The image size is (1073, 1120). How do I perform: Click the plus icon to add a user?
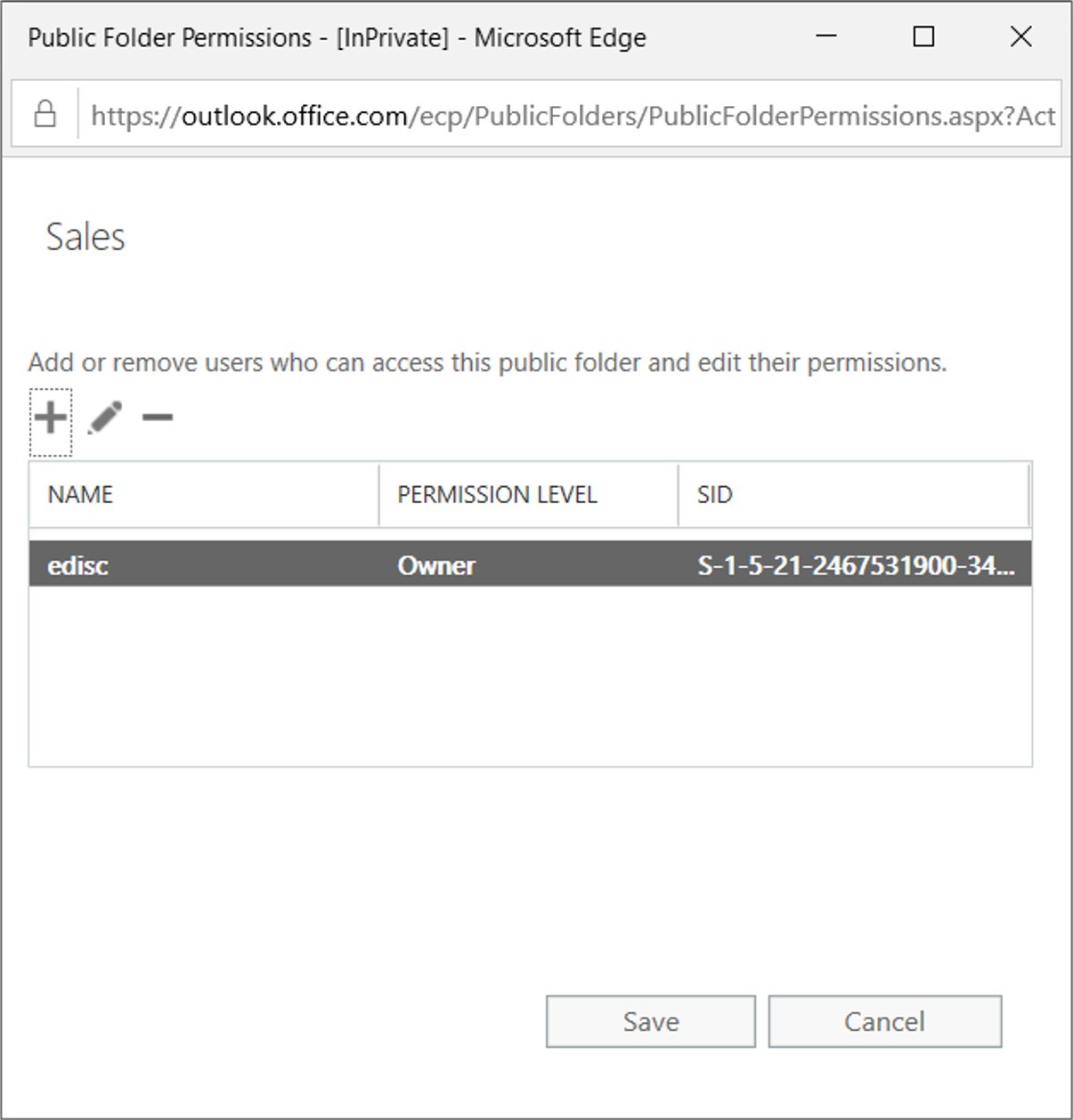51,418
